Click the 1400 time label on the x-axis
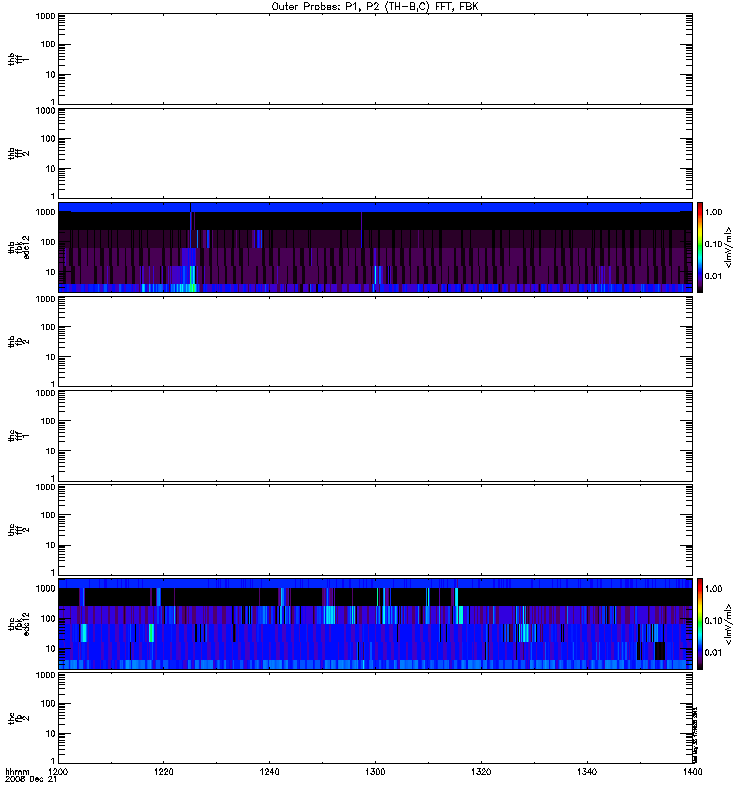Image resolution: width=750 pixels, height=800 pixels. click(x=692, y=771)
